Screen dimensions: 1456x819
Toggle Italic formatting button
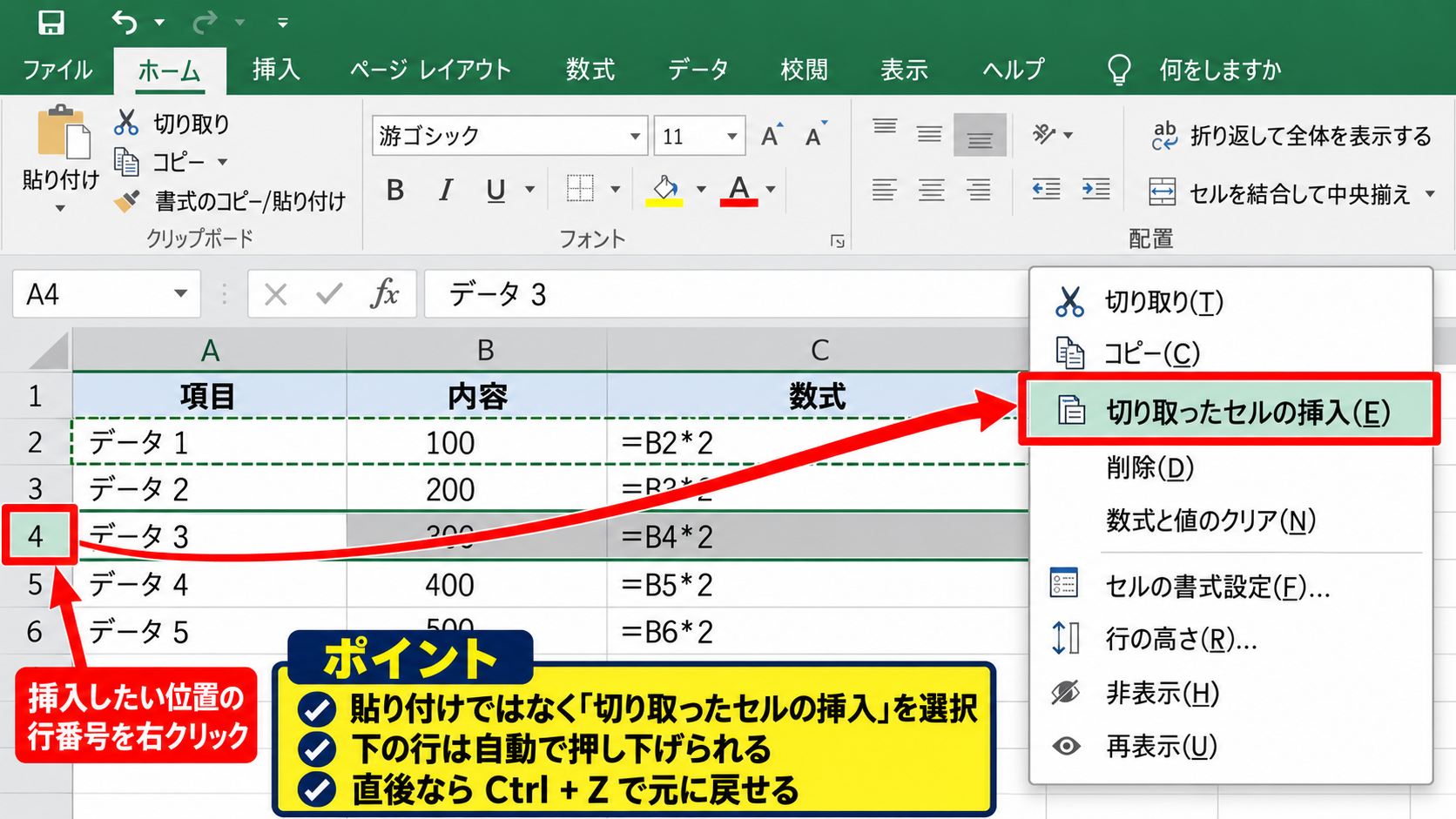(446, 189)
